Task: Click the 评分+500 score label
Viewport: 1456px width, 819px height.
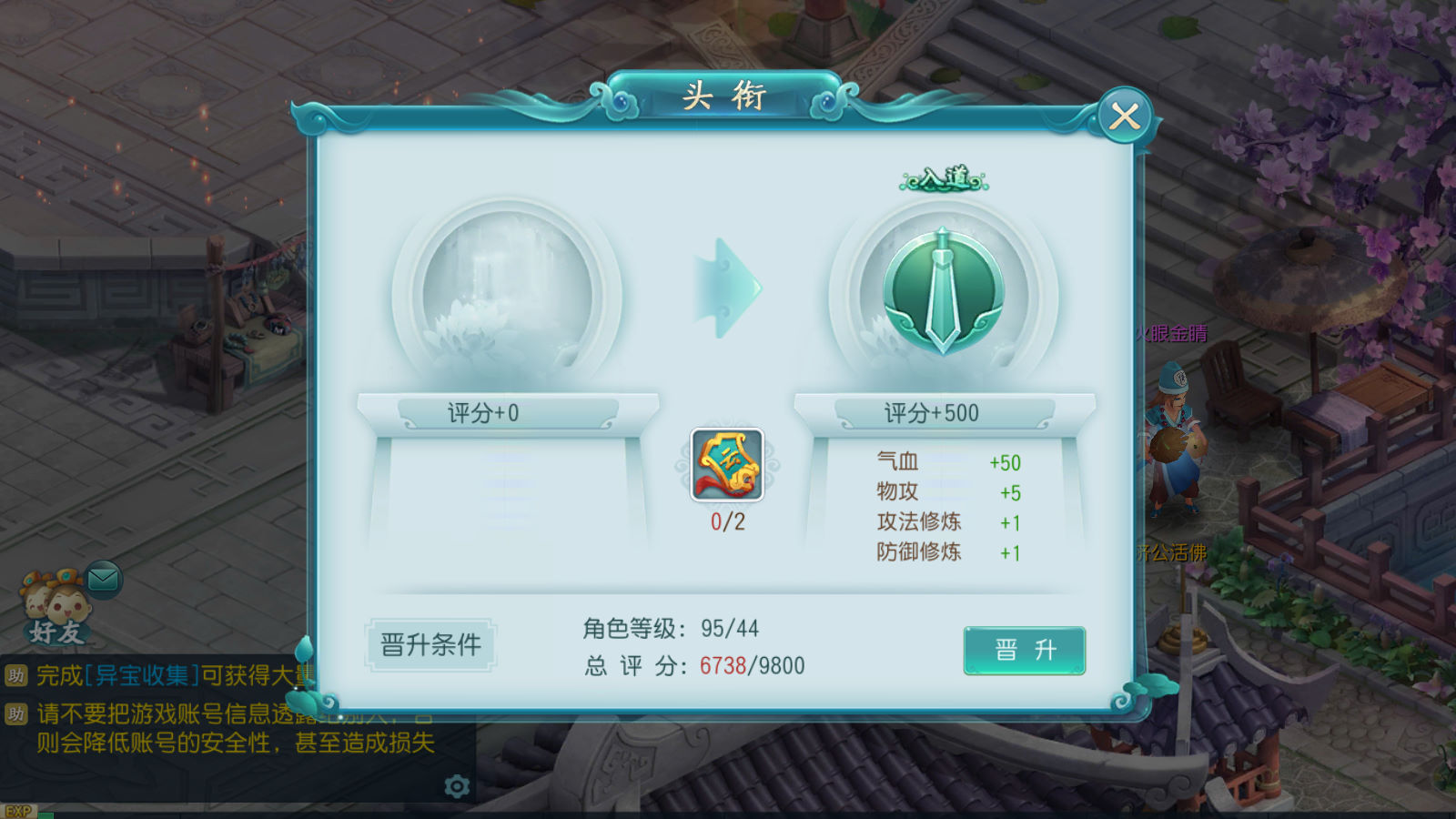Action: pos(931,413)
